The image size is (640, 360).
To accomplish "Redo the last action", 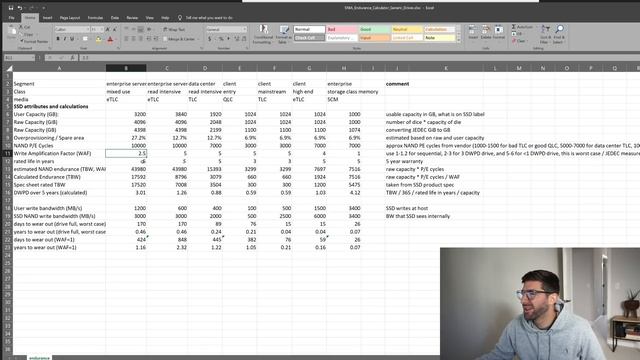I will [31, 8].
